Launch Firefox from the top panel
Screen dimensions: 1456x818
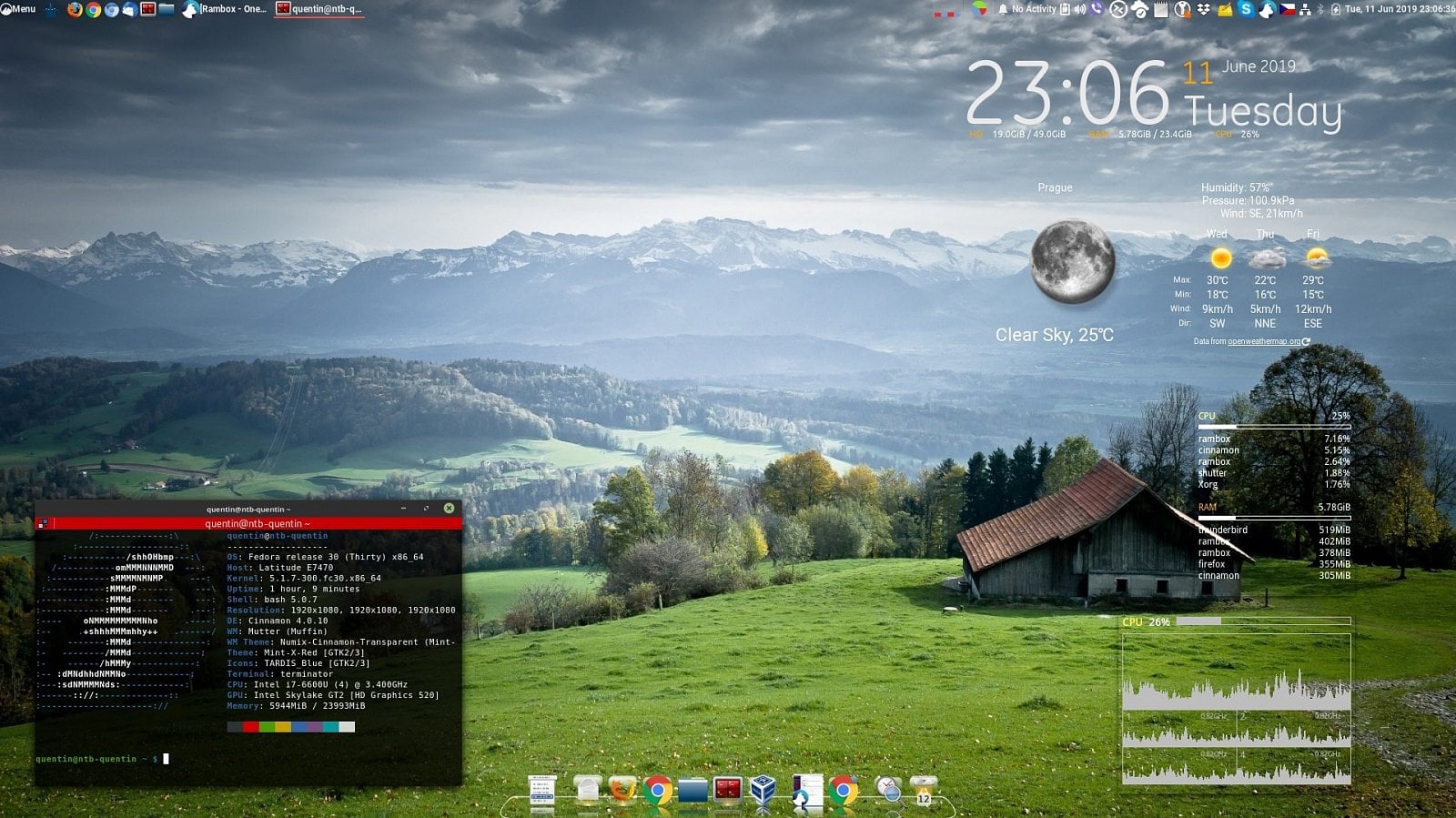75,9
